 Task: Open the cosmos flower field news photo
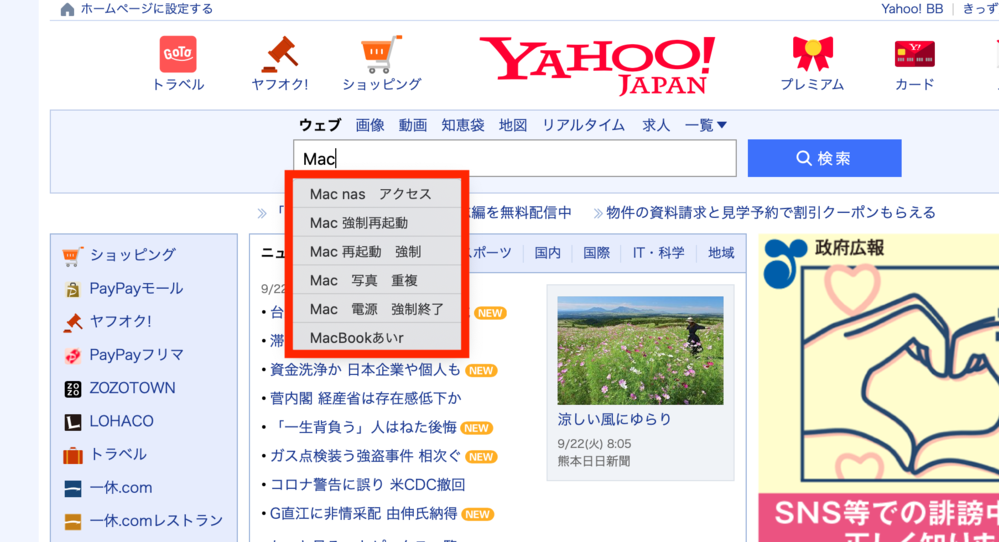[x=640, y=350]
